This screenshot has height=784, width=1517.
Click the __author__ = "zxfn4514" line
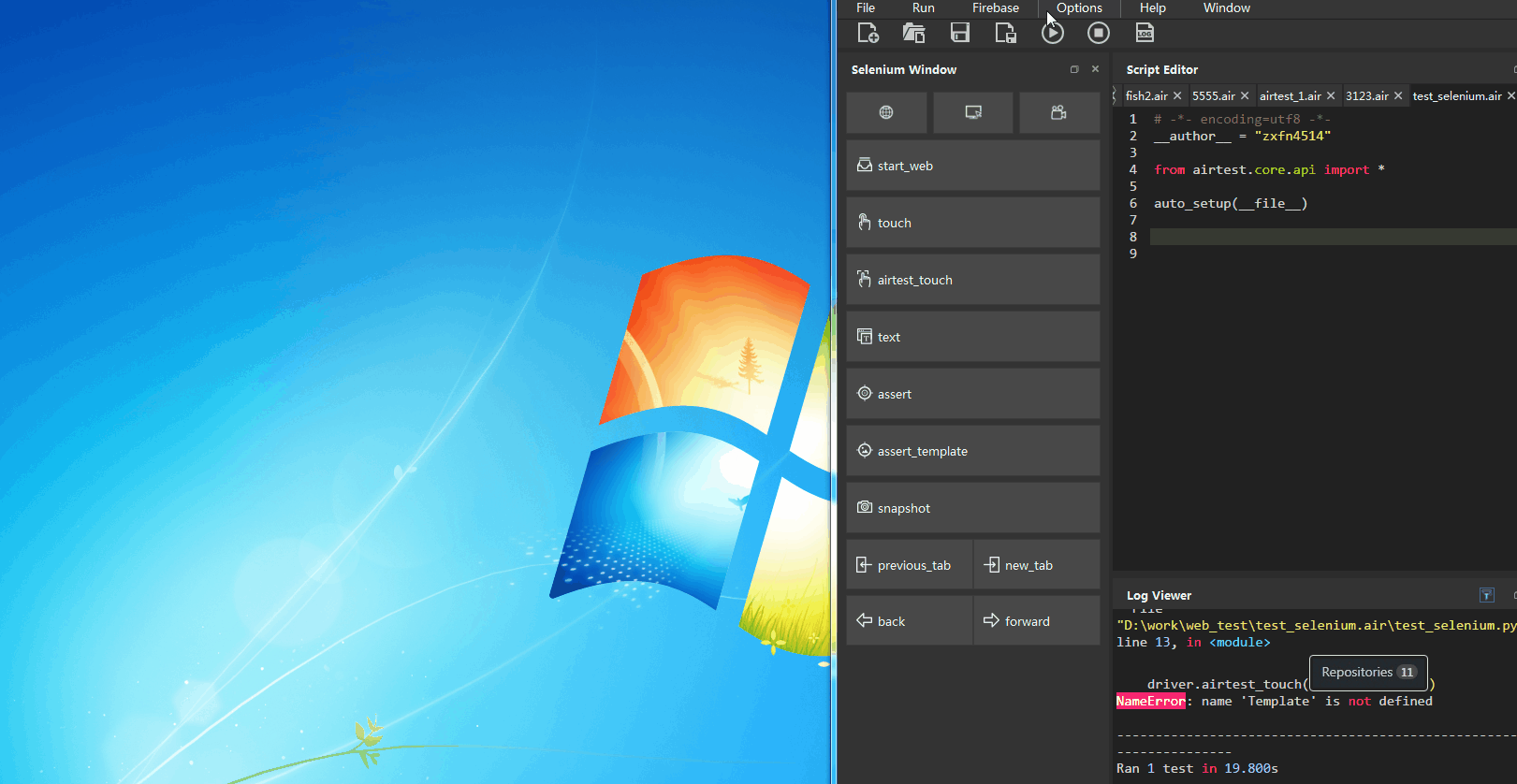click(x=1242, y=136)
